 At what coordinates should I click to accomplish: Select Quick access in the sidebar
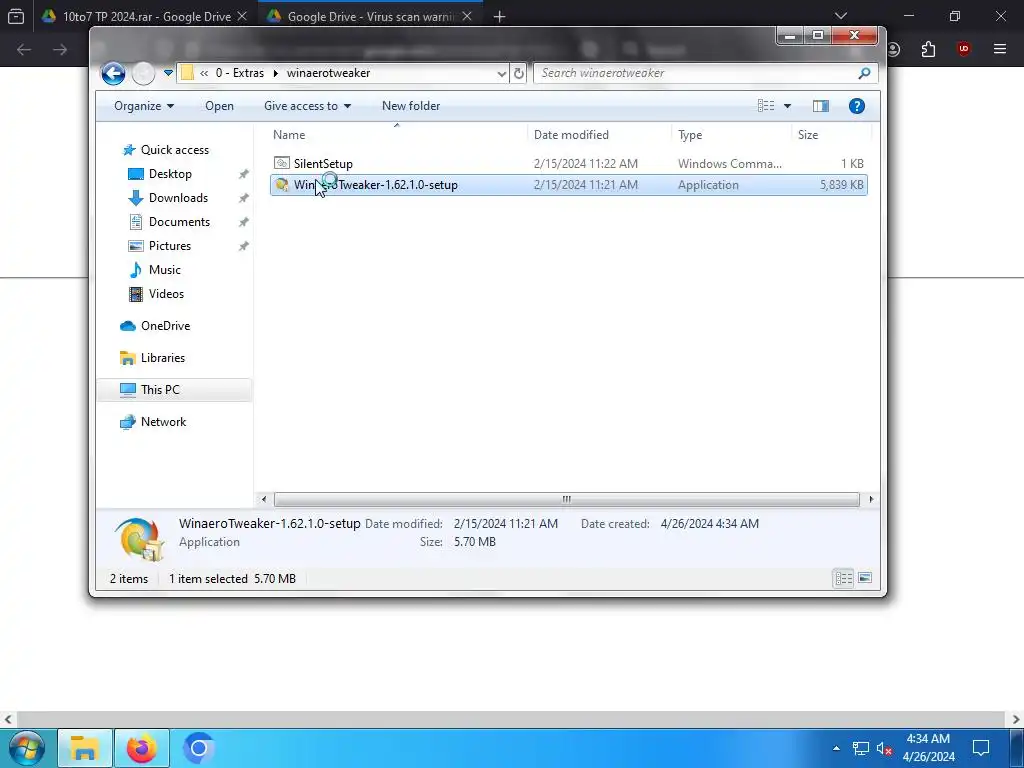click(167, 150)
